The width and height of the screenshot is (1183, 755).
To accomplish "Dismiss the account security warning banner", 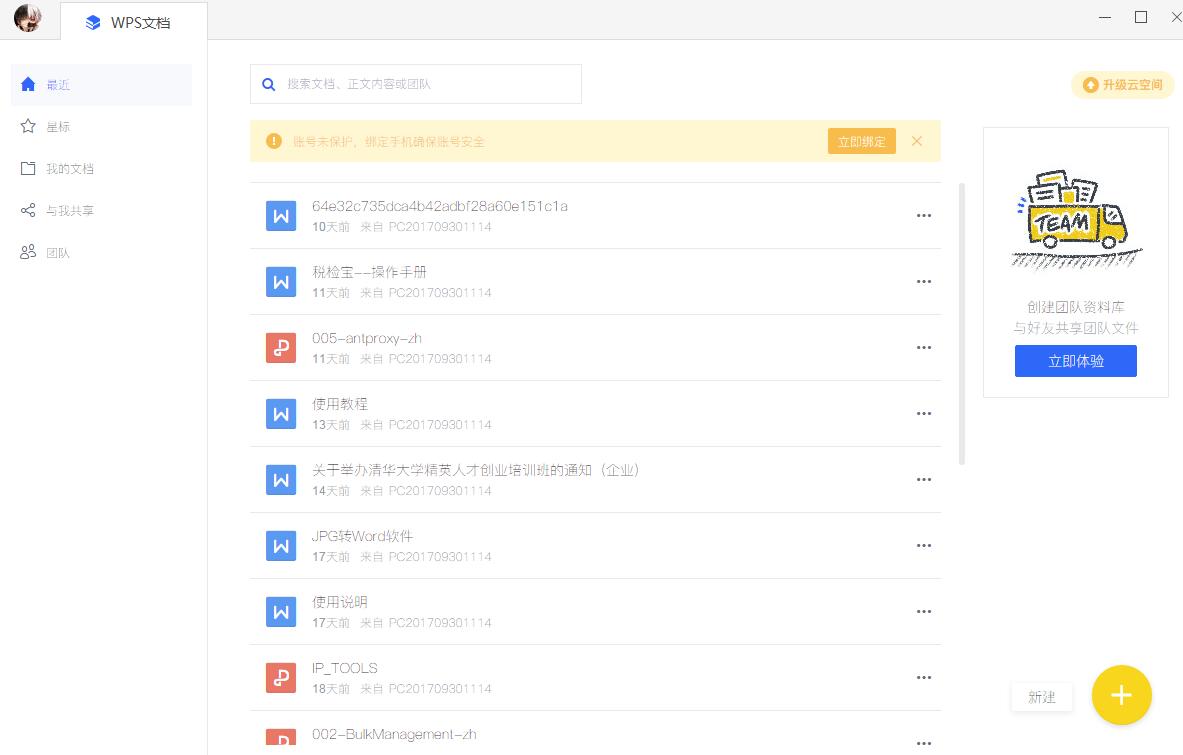I will point(917,141).
